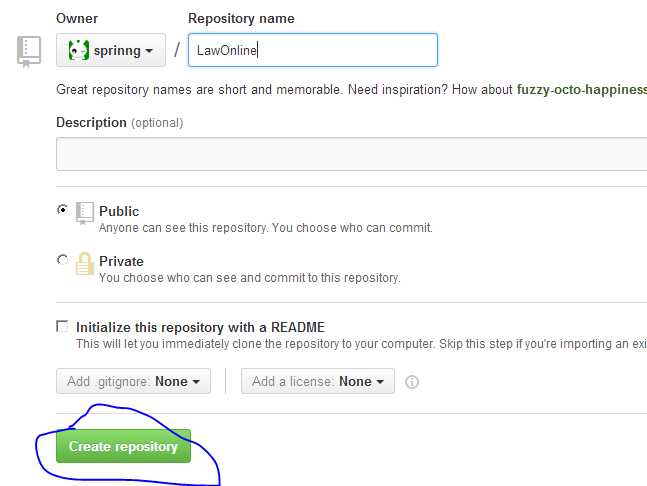Click into the Description input box
Image resolution: width=647 pixels, height=486 pixels.
(x=350, y=155)
